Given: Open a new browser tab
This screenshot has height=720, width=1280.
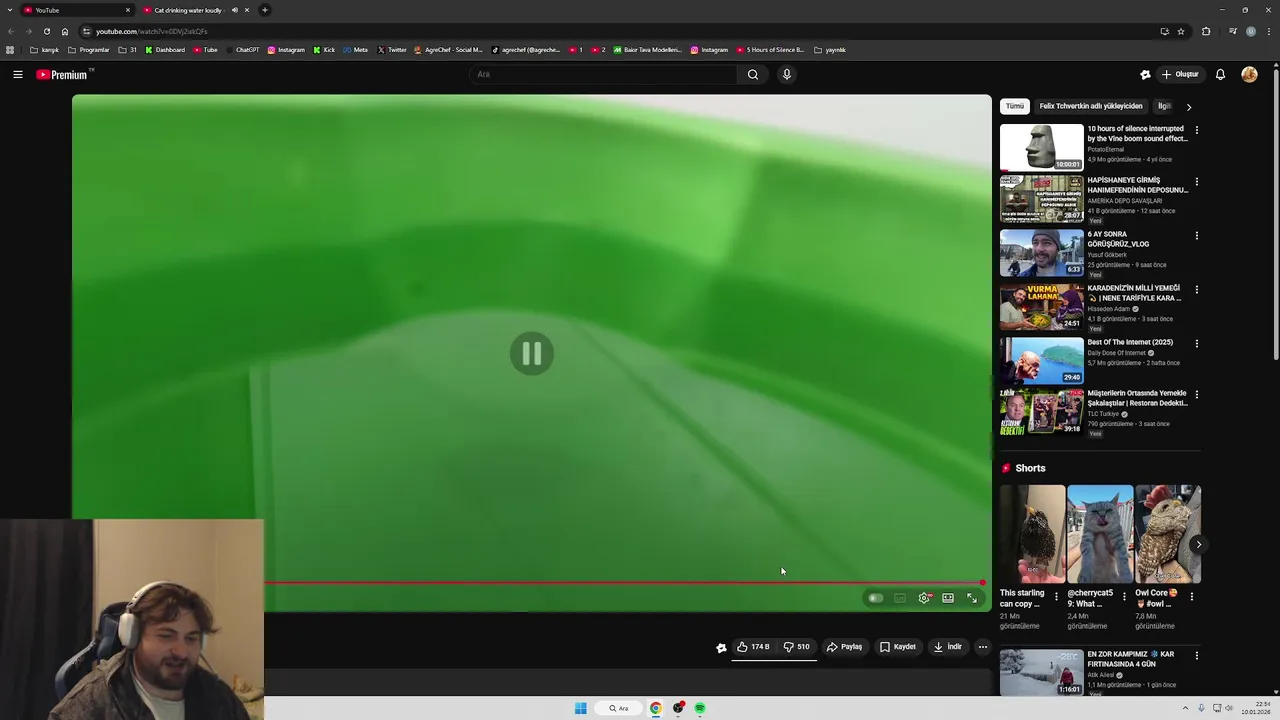Looking at the screenshot, I should click(265, 10).
